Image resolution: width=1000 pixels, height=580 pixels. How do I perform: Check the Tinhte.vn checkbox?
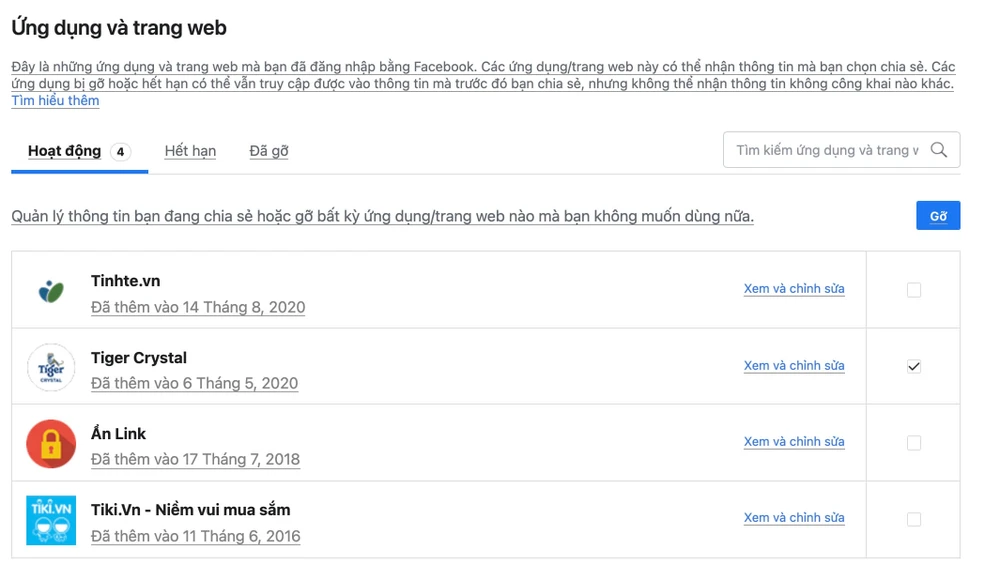[x=913, y=289]
